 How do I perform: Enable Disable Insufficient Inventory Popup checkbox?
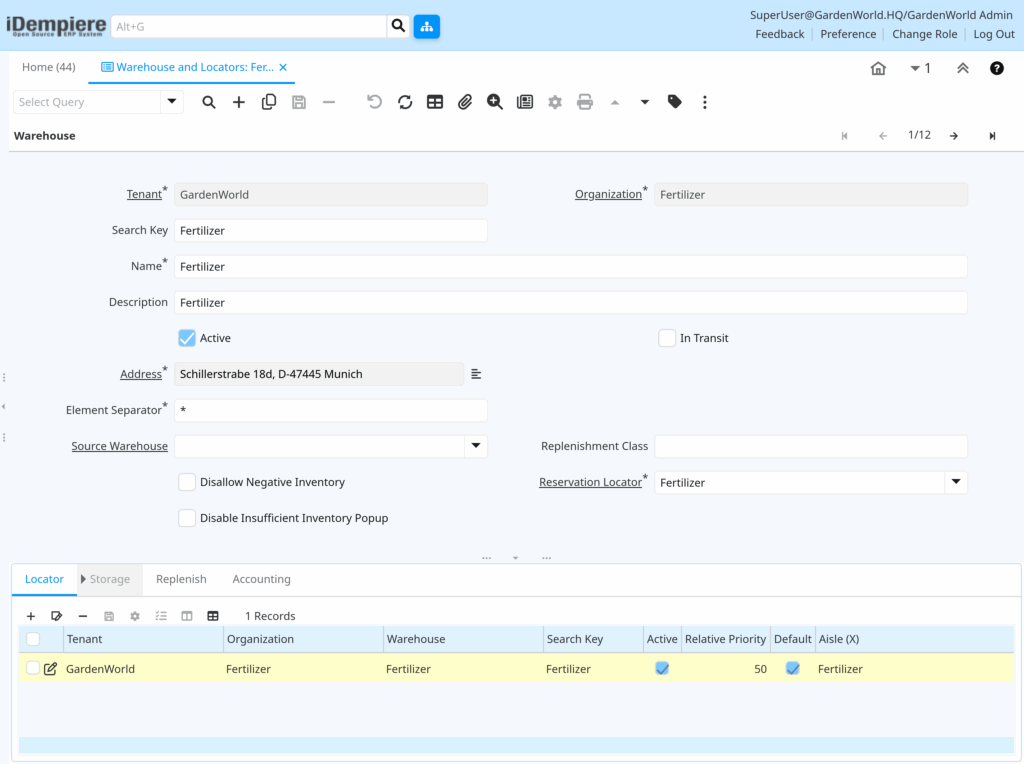click(x=187, y=518)
